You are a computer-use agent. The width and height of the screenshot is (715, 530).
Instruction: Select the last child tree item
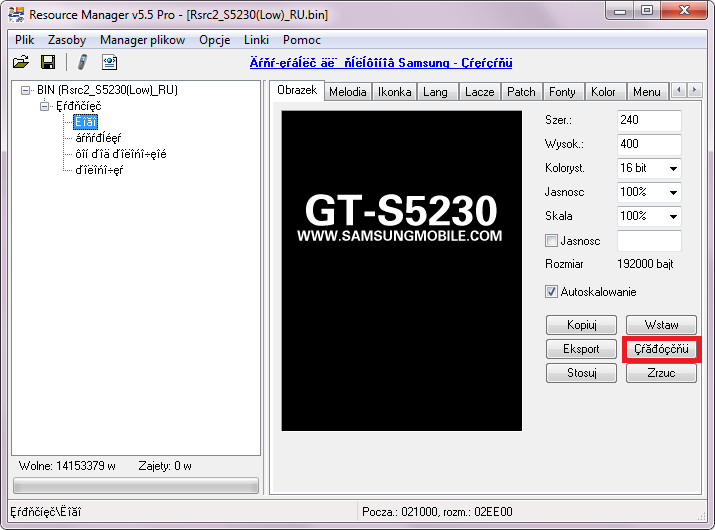(x=99, y=170)
